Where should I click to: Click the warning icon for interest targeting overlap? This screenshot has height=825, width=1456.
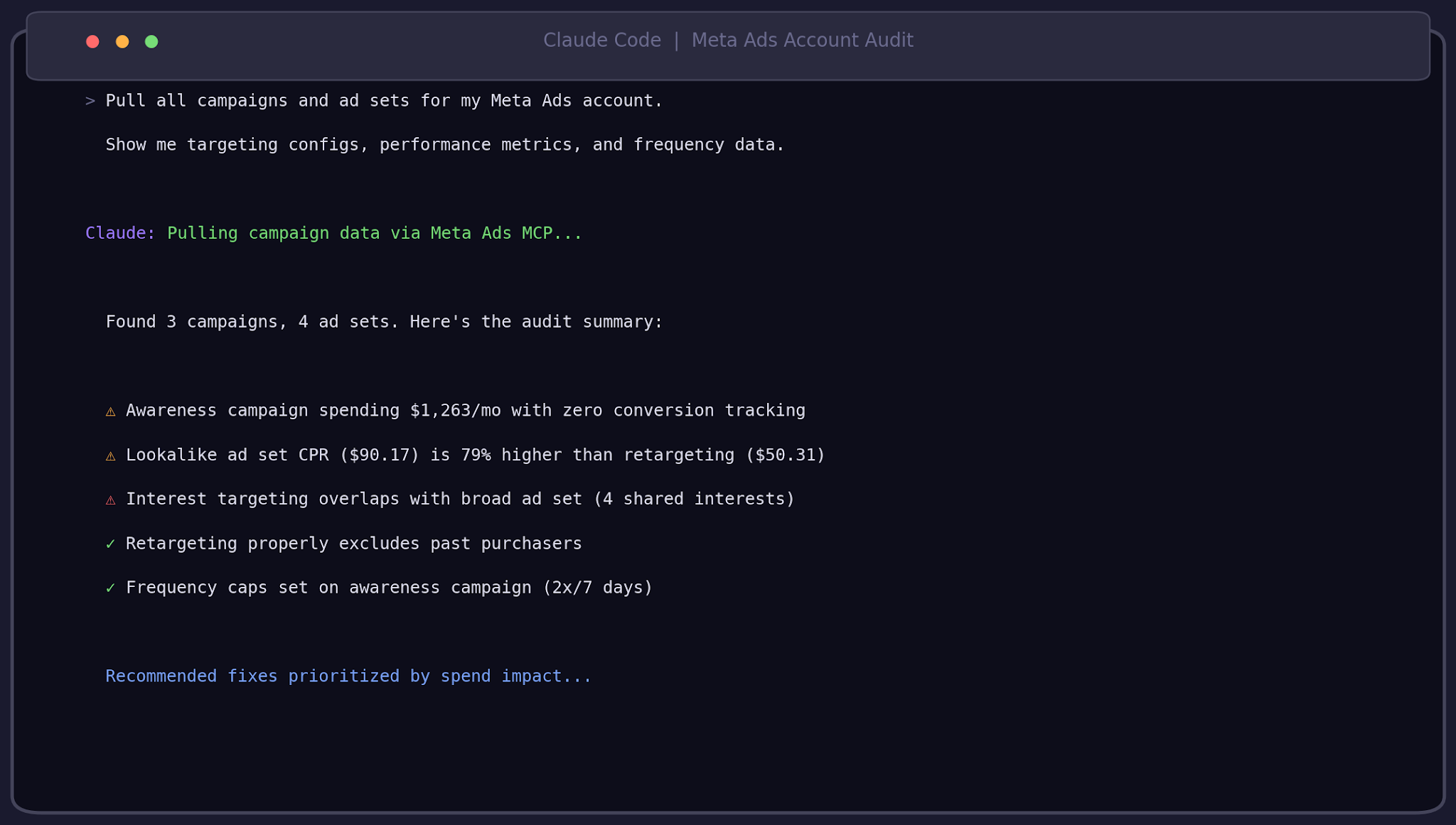[111, 500]
